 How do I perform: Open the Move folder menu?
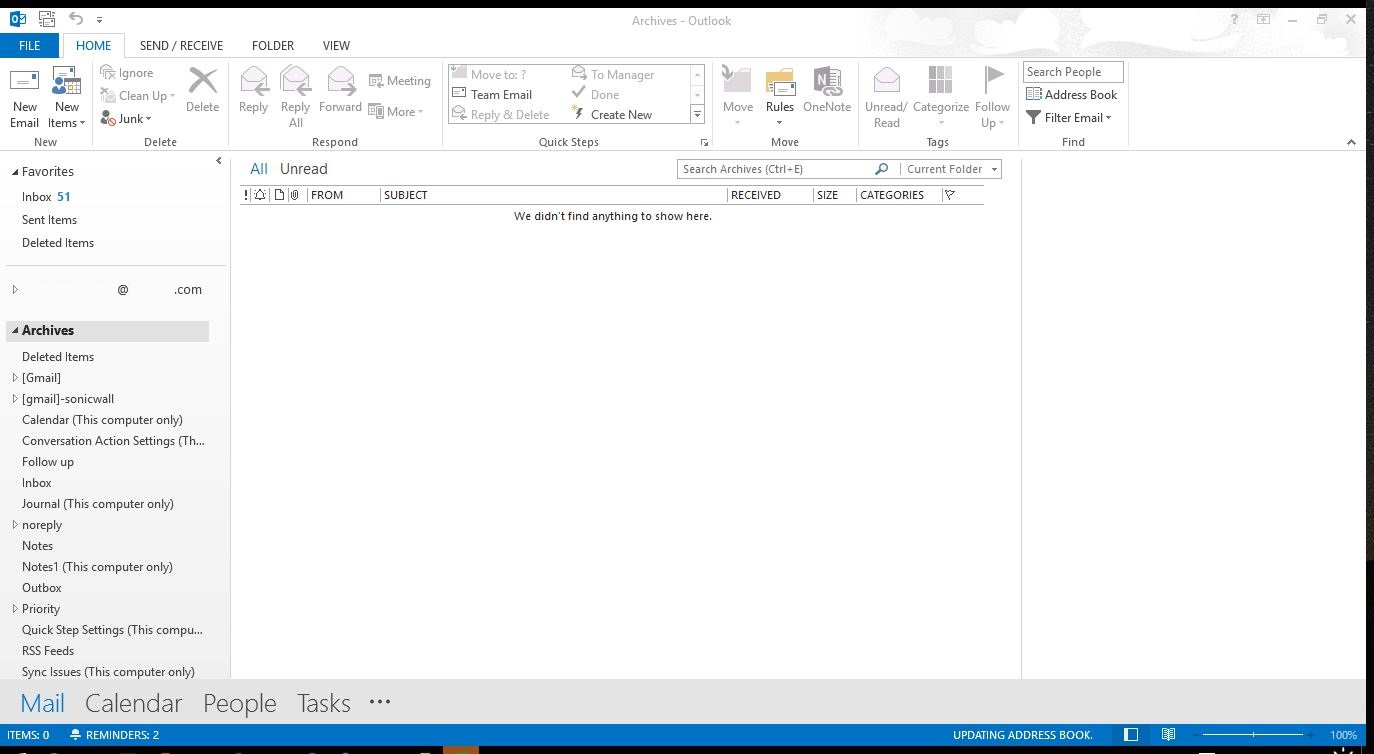click(x=737, y=98)
